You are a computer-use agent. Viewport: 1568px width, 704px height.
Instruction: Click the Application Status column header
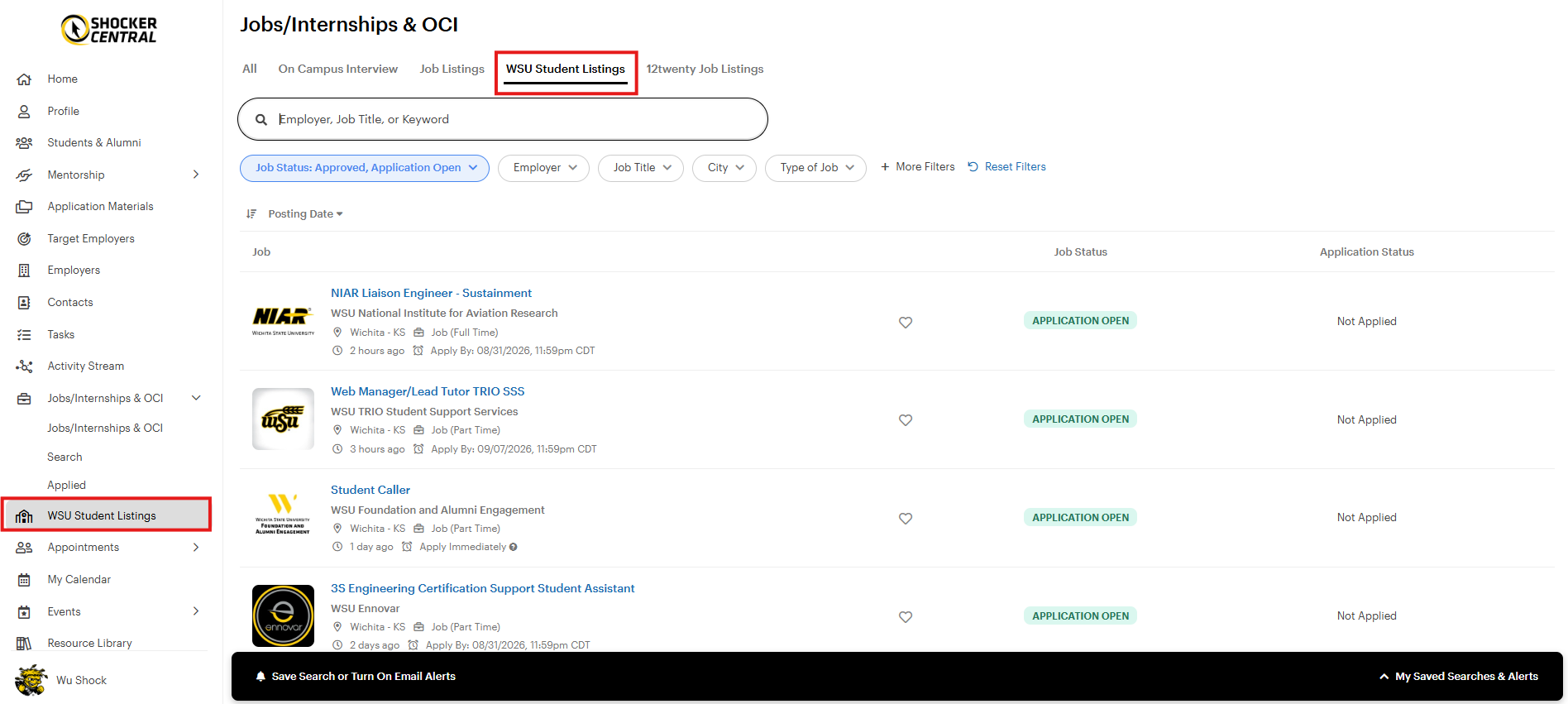click(x=1366, y=252)
